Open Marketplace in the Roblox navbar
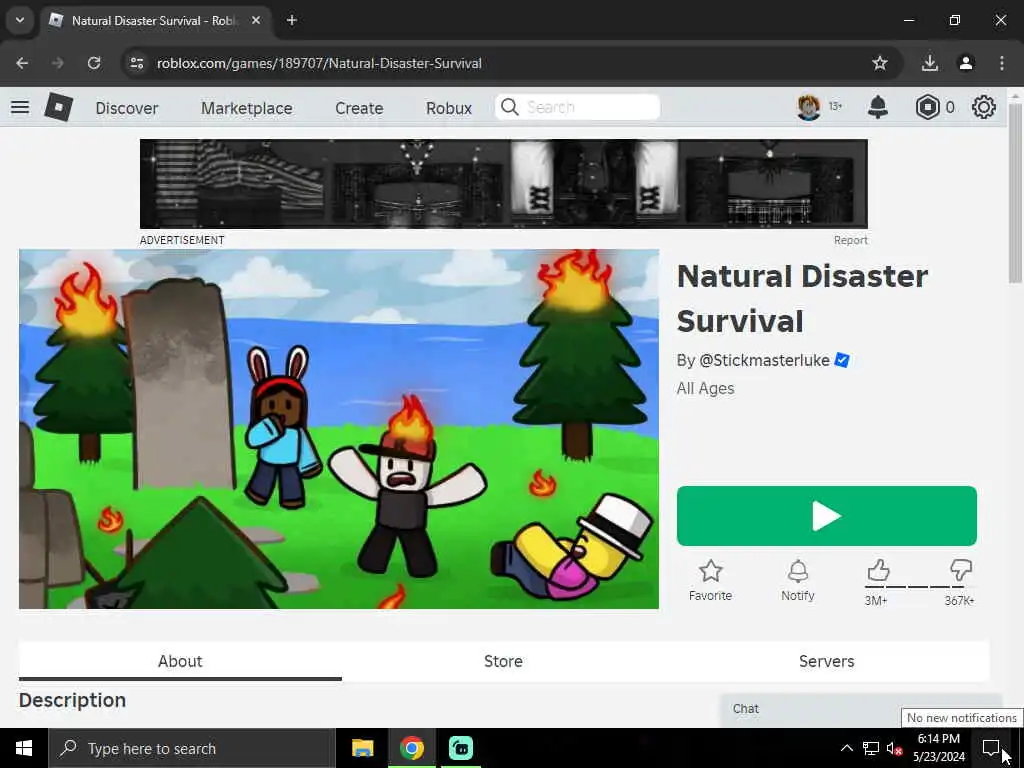The image size is (1024, 768). click(247, 108)
